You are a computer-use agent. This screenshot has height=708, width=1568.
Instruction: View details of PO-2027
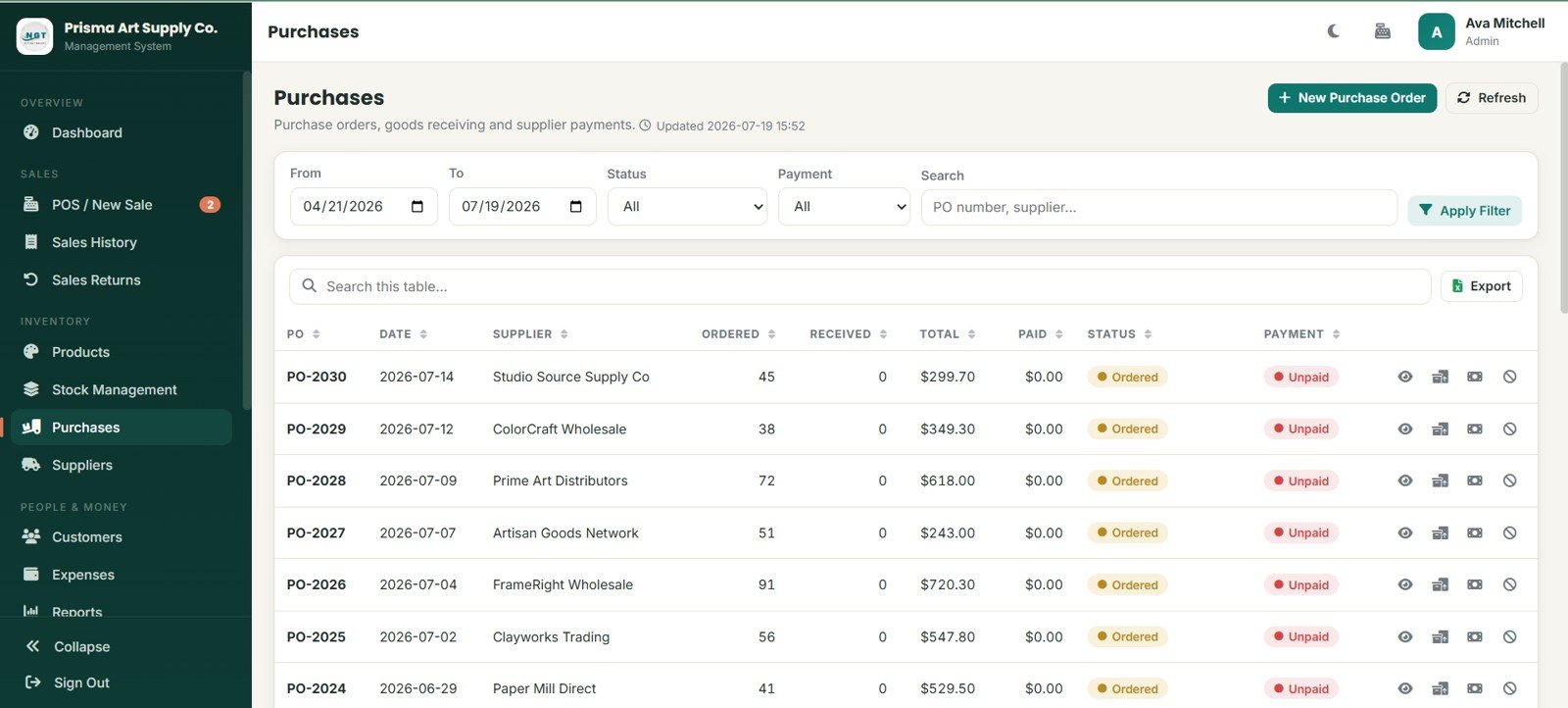[x=1405, y=532]
